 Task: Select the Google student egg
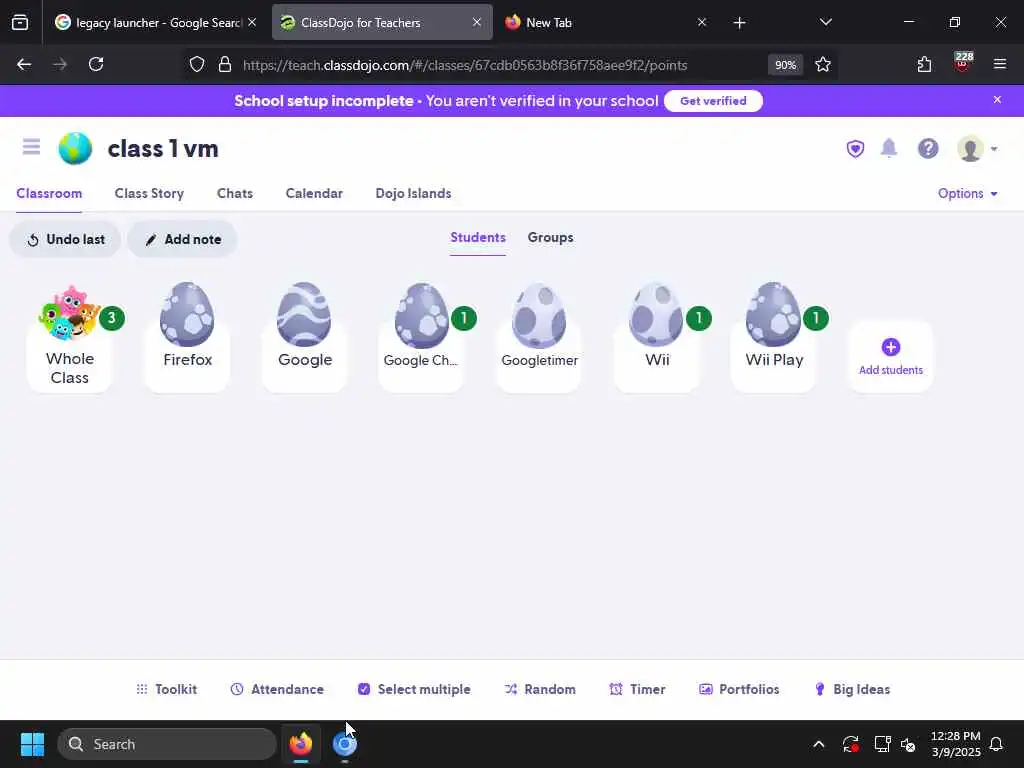[304, 338]
